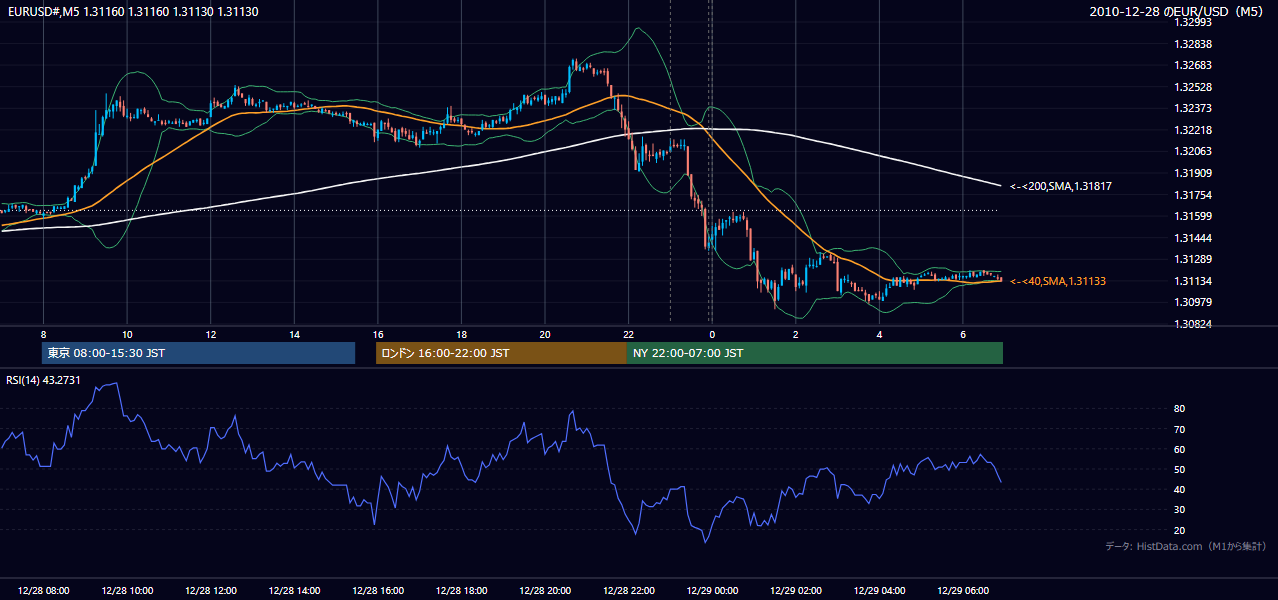
Task: Select the NY 22:00-07:00 JST session bar
Action: [815, 353]
